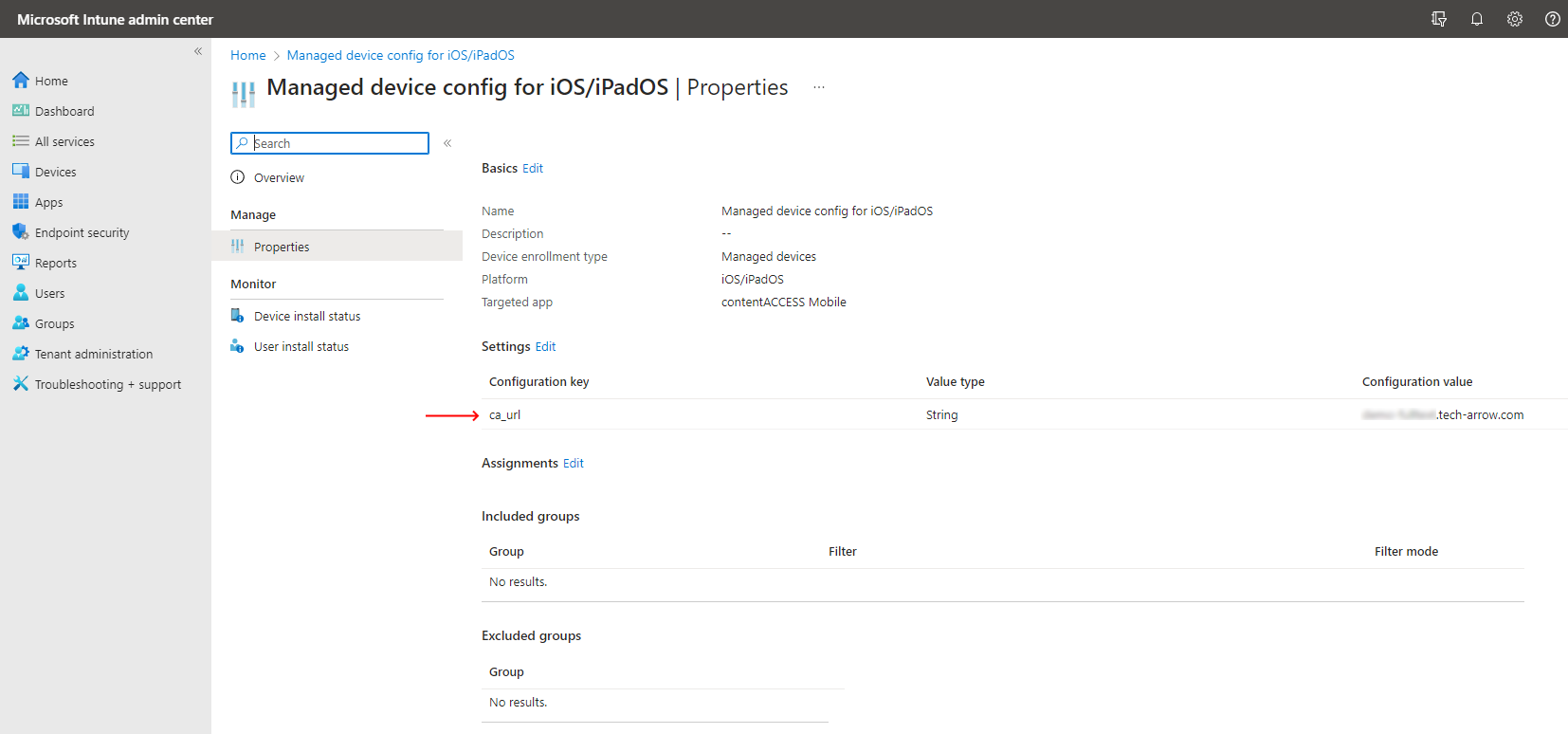Open the settings gear in header
1568x734 pixels.
(1515, 19)
